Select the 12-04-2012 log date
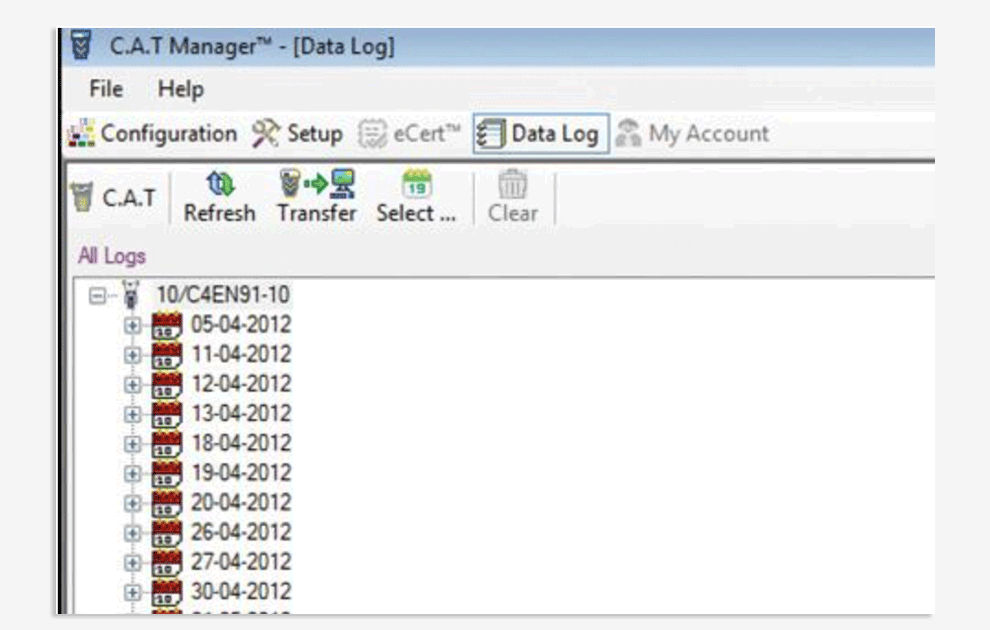 click(x=241, y=384)
